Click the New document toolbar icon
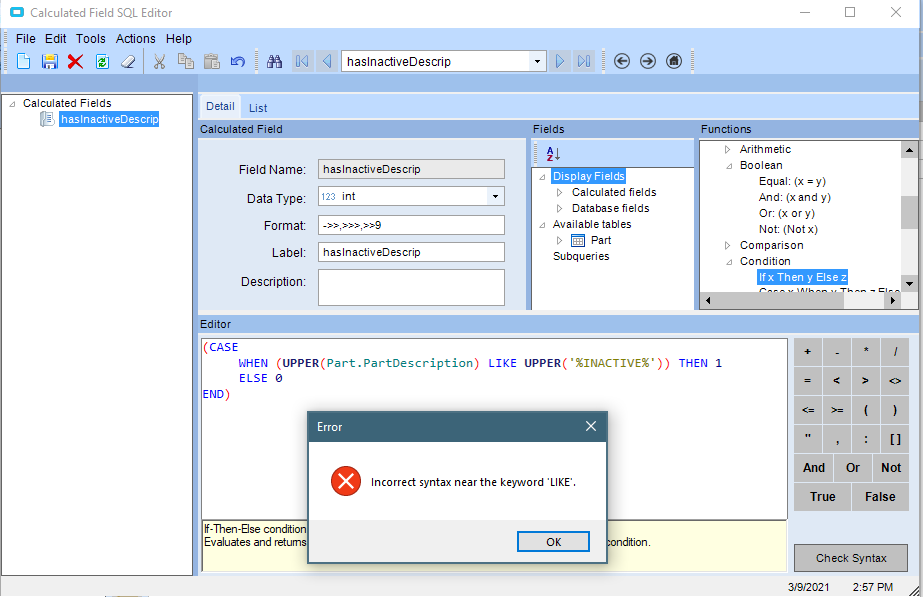The width and height of the screenshot is (923, 597). [x=24, y=61]
